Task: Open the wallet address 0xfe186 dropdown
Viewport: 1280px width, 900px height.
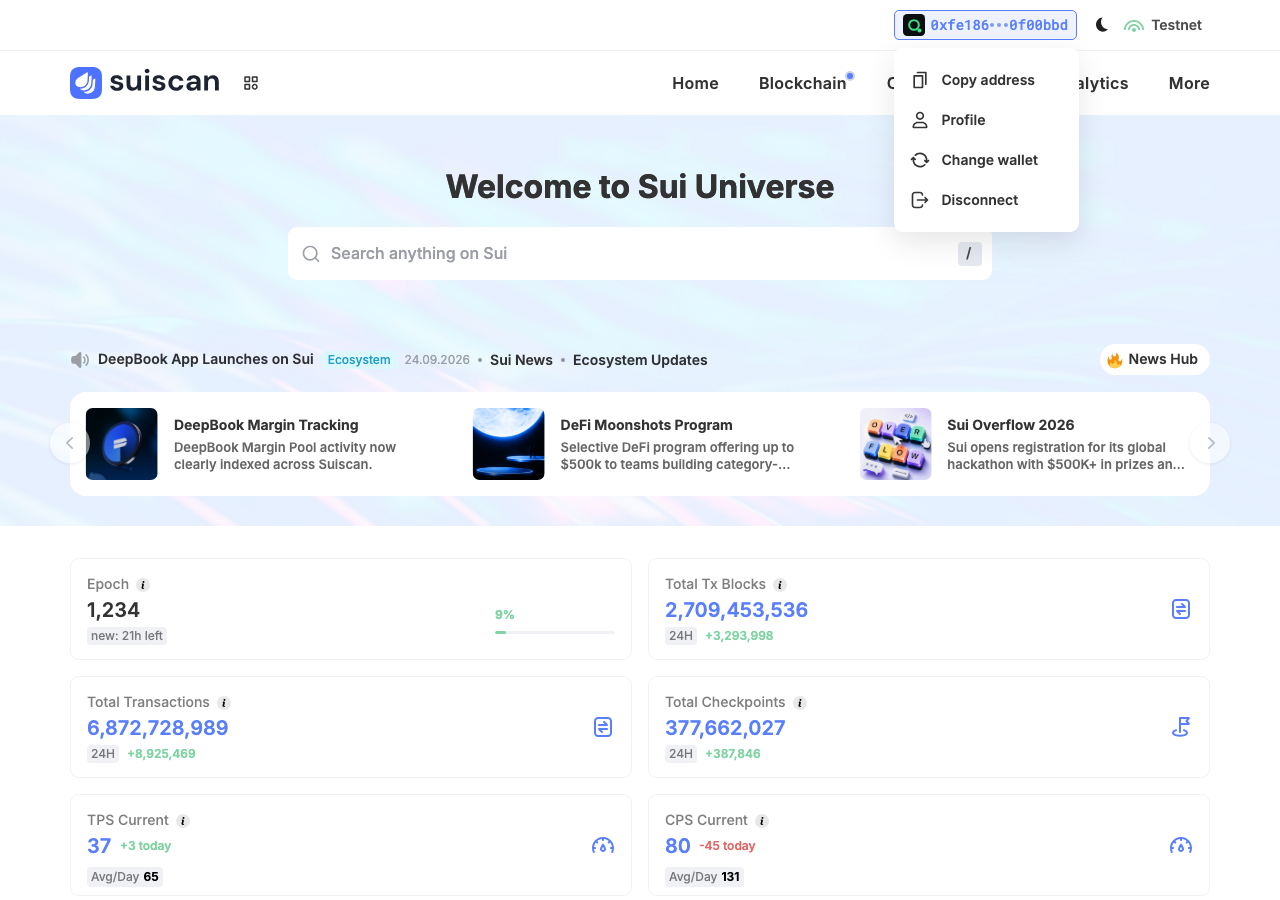Action: click(x=985, y=25)
